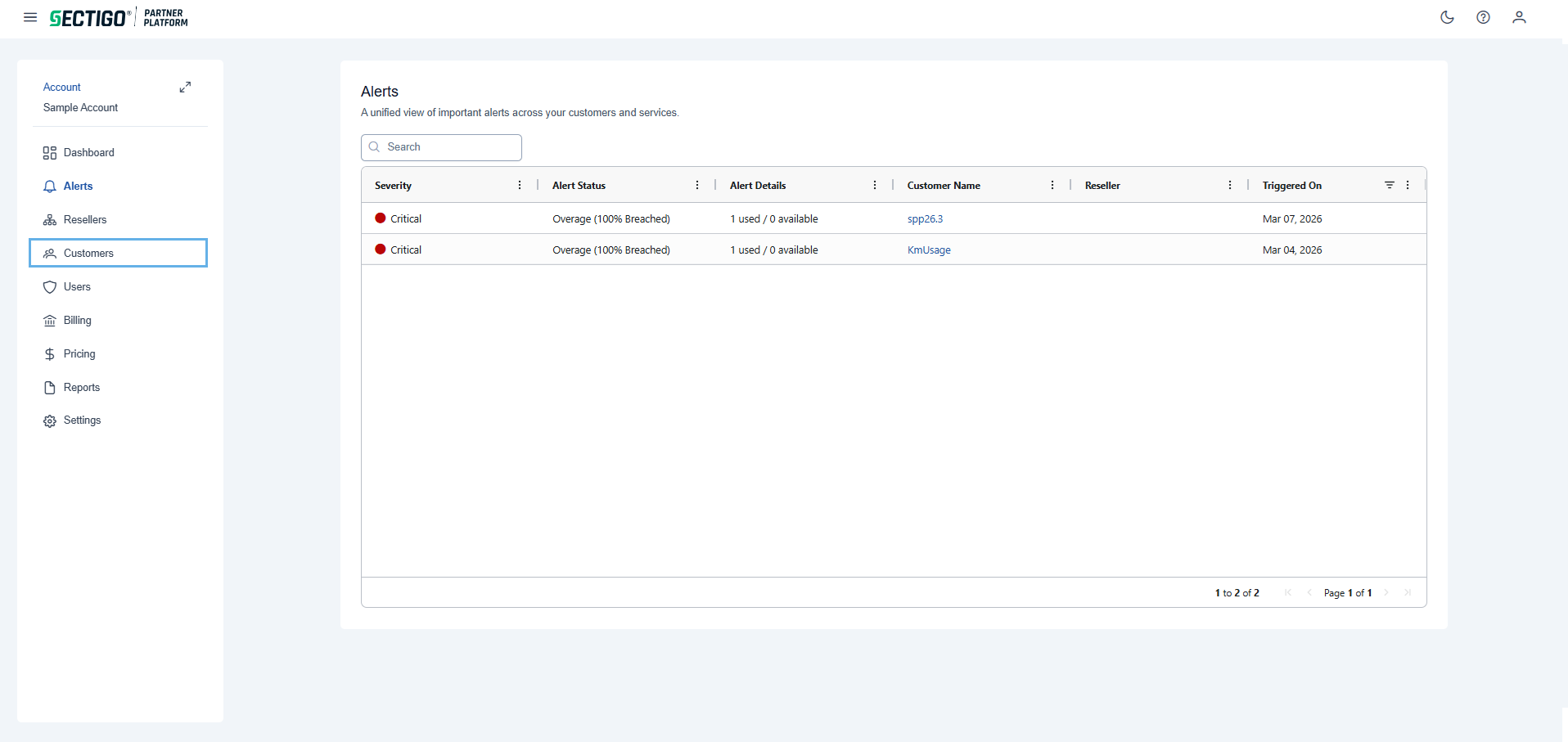1568x742 pixels.
Task: Open the user profile icon
Action: click(1519, 17)
